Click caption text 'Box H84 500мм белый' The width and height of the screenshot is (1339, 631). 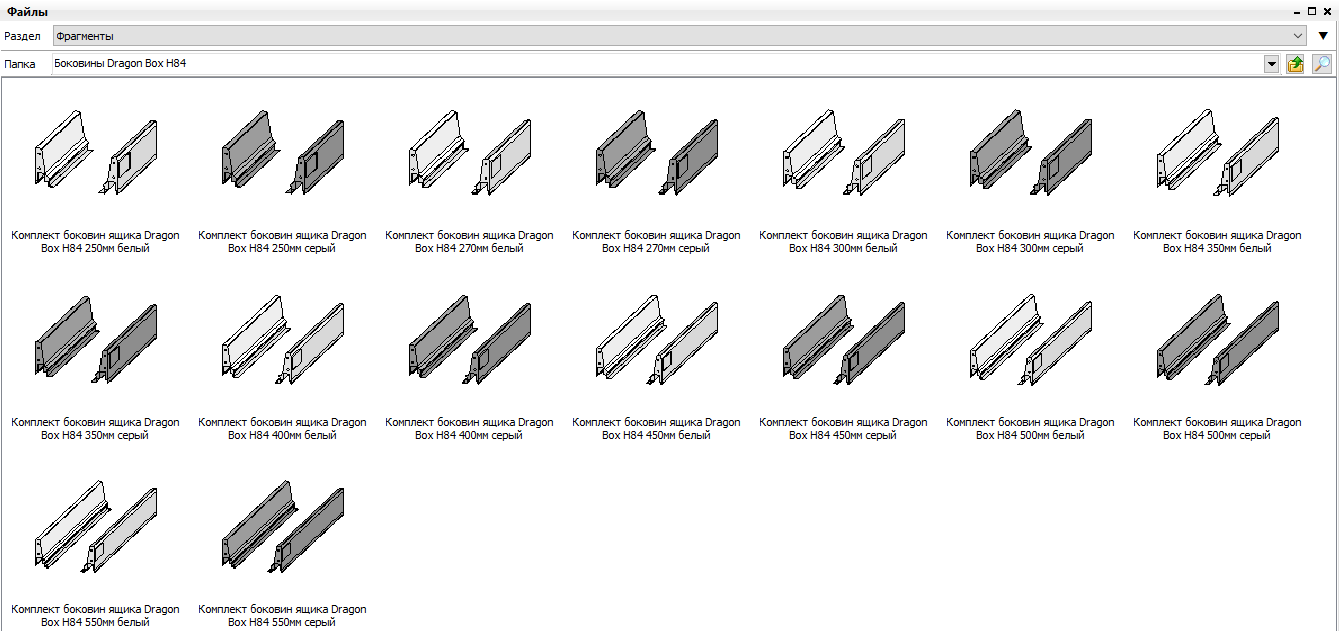(1031, 436)
